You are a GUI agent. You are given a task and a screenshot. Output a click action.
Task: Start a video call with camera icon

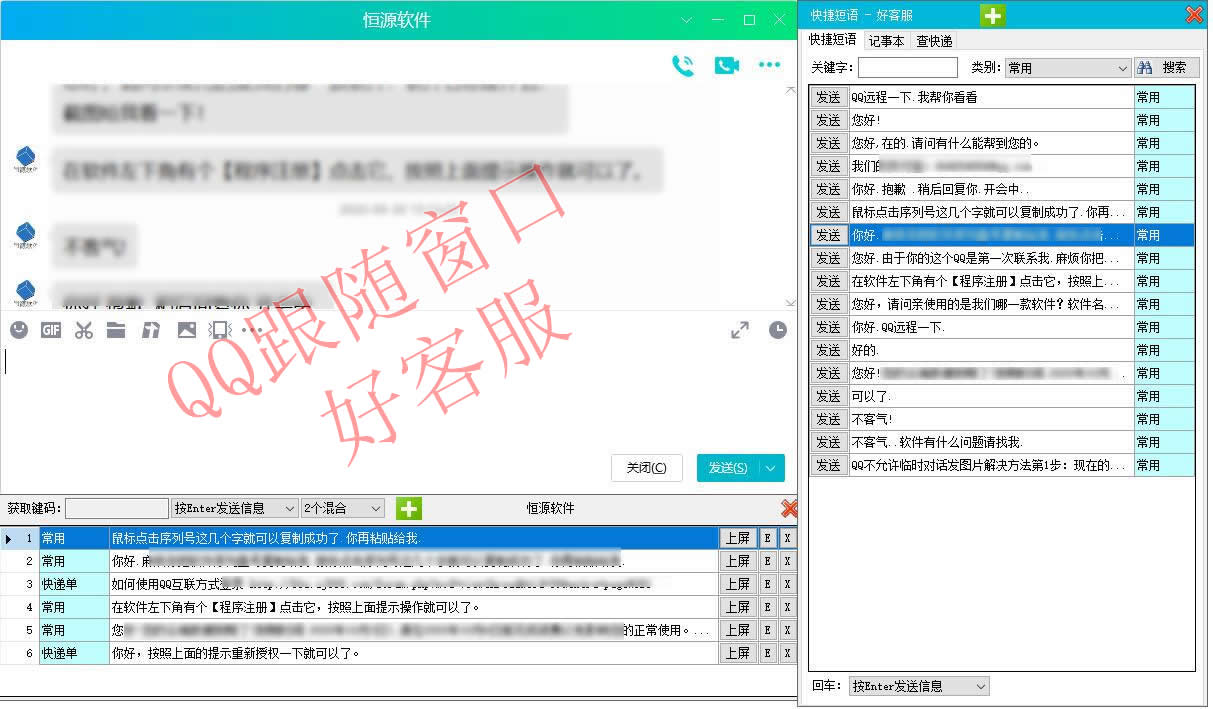pyautogui.click(x=726, y=66)
